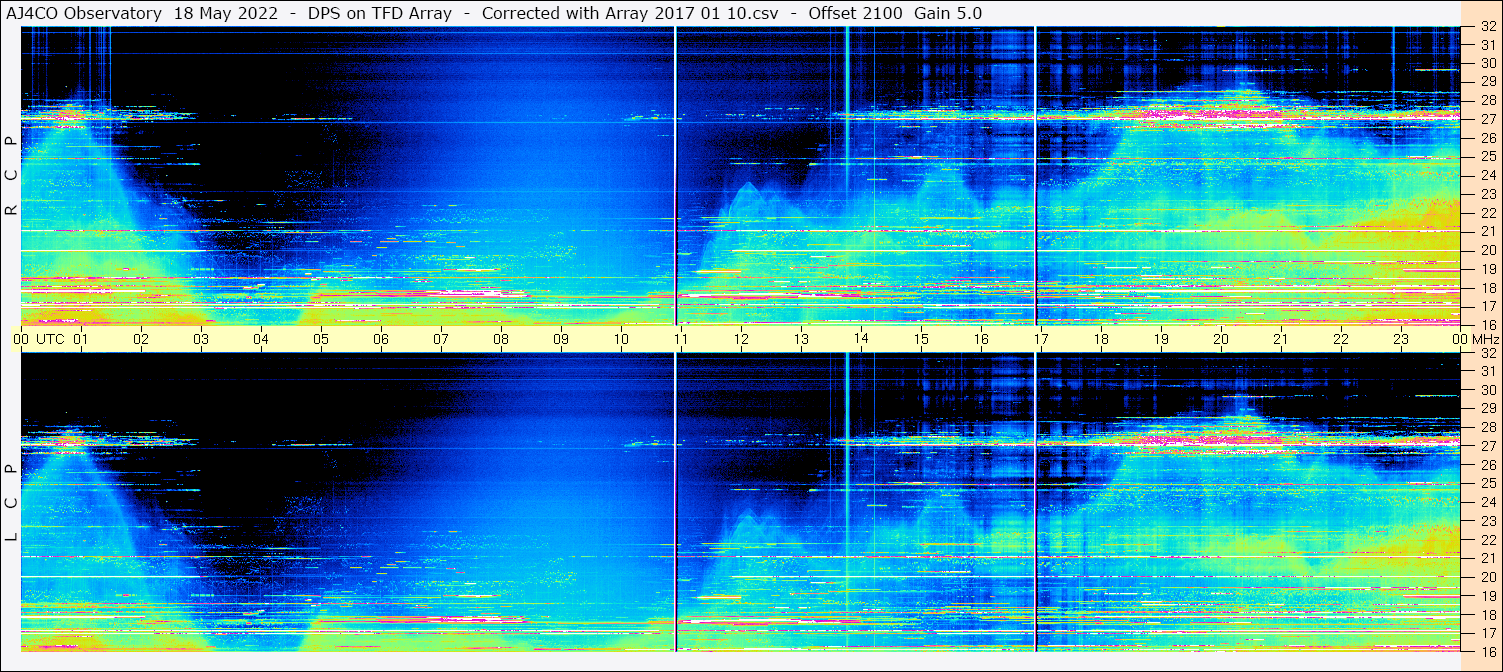
Task: Click the DPS on TFD Array header text
Action: tap(379, 13)
